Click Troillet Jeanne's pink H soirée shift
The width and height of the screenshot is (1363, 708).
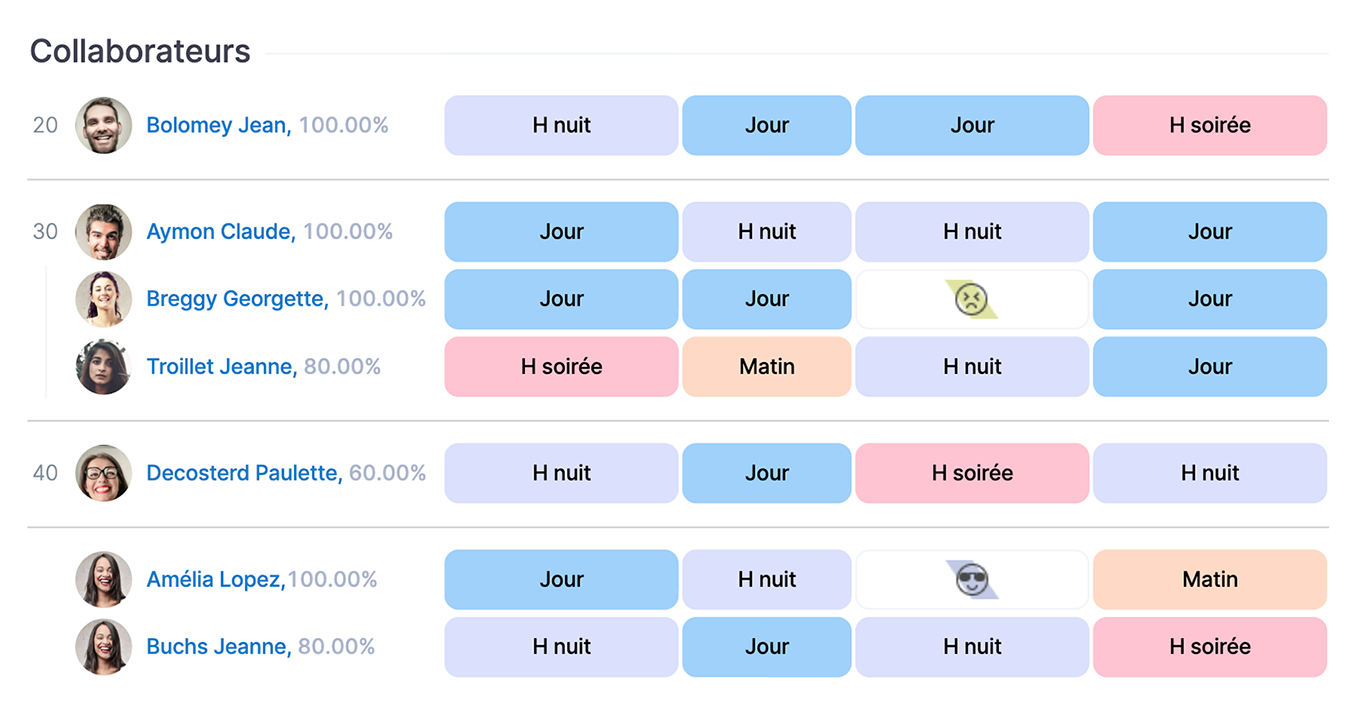click(x=561, y=367)
